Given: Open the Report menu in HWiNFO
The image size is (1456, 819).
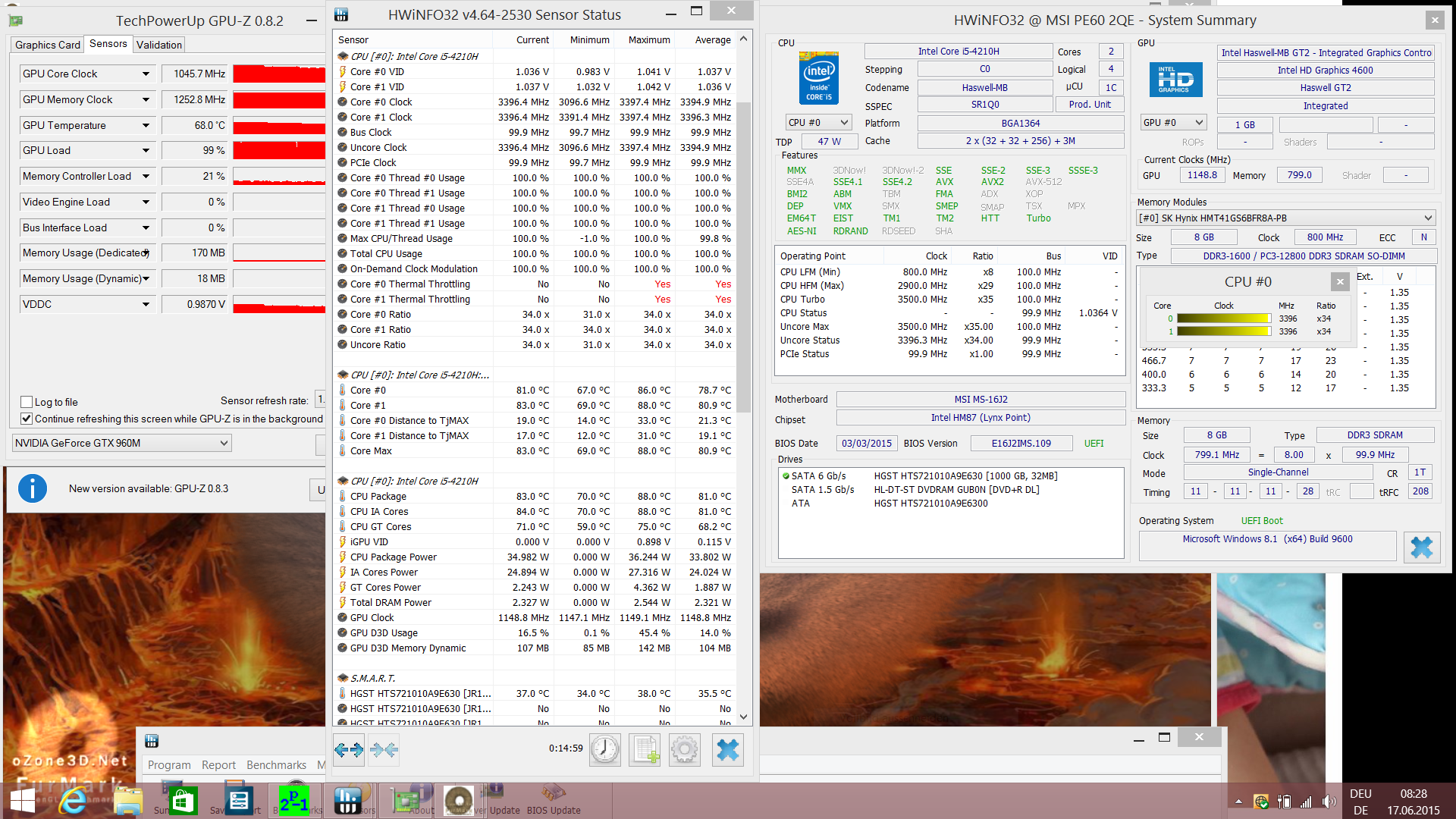Looking at the screenshot, I should pyautogui.click(x=218, y=765).
